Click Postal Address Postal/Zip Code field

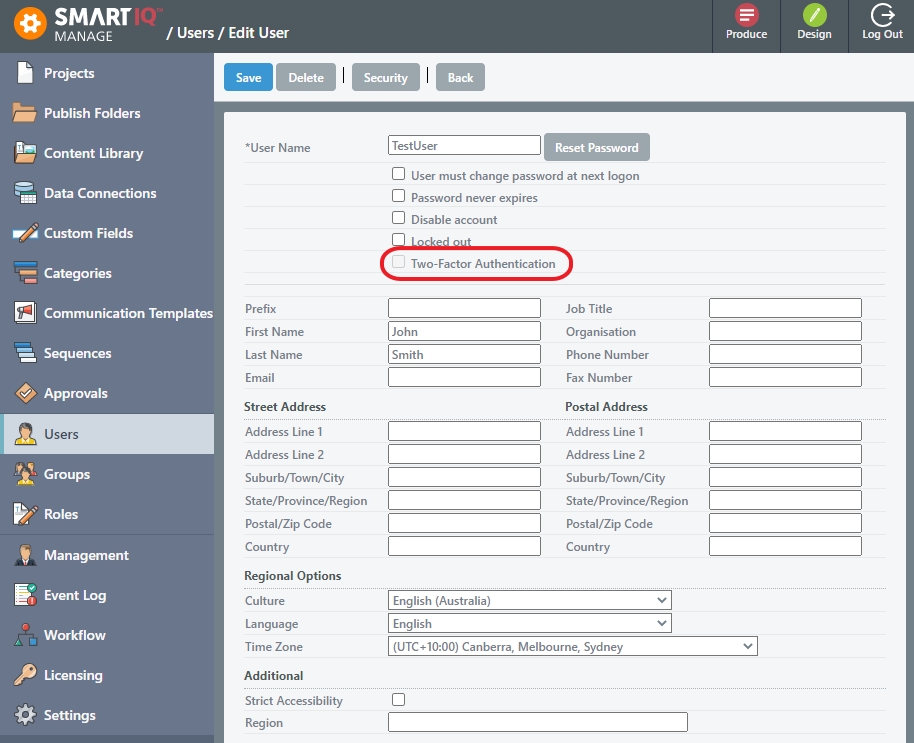tap(785, 523)
